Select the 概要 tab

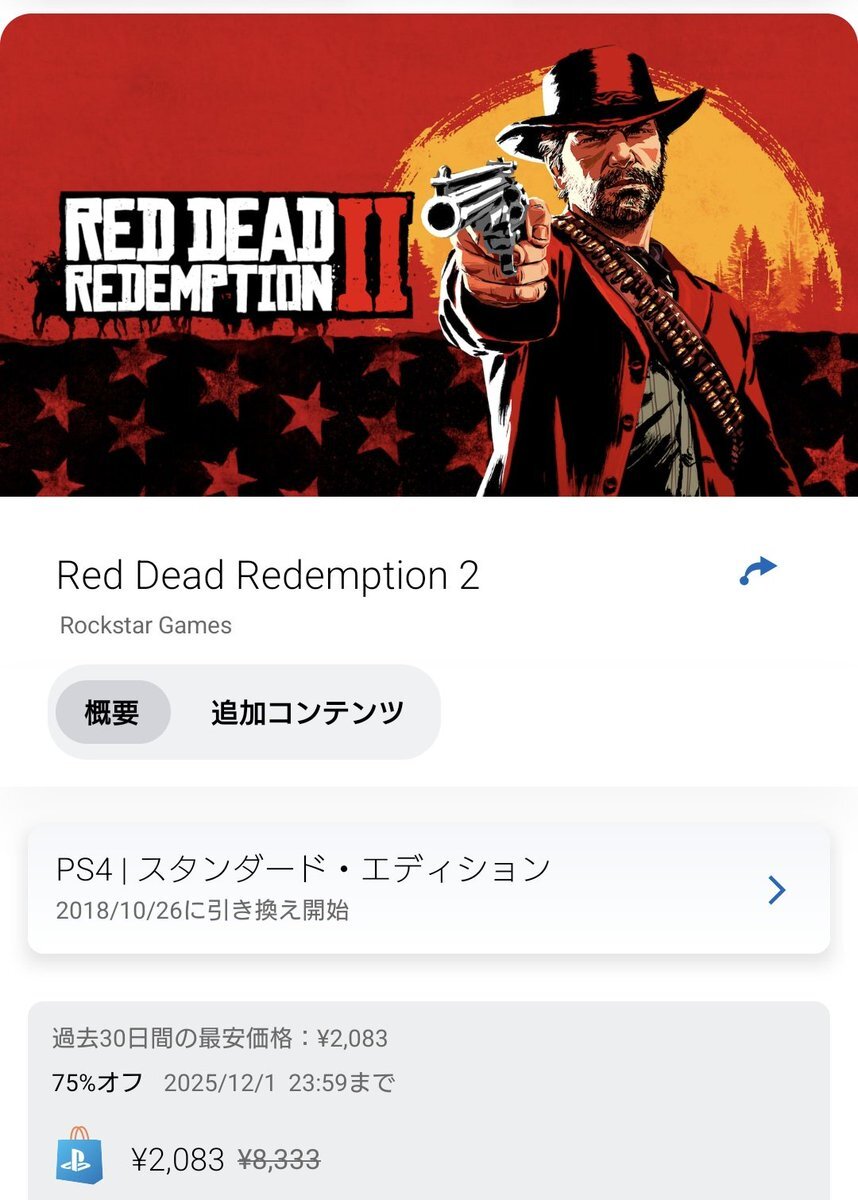(112, 712)
